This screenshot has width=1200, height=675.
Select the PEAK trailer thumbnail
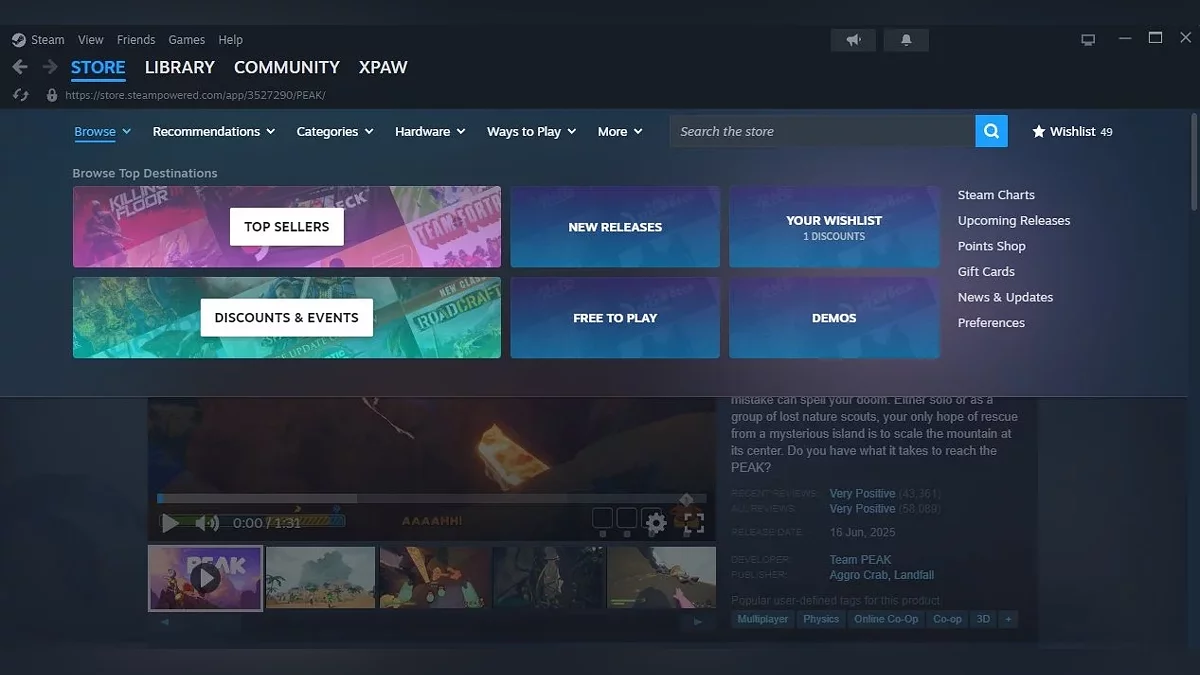(206, 577)
